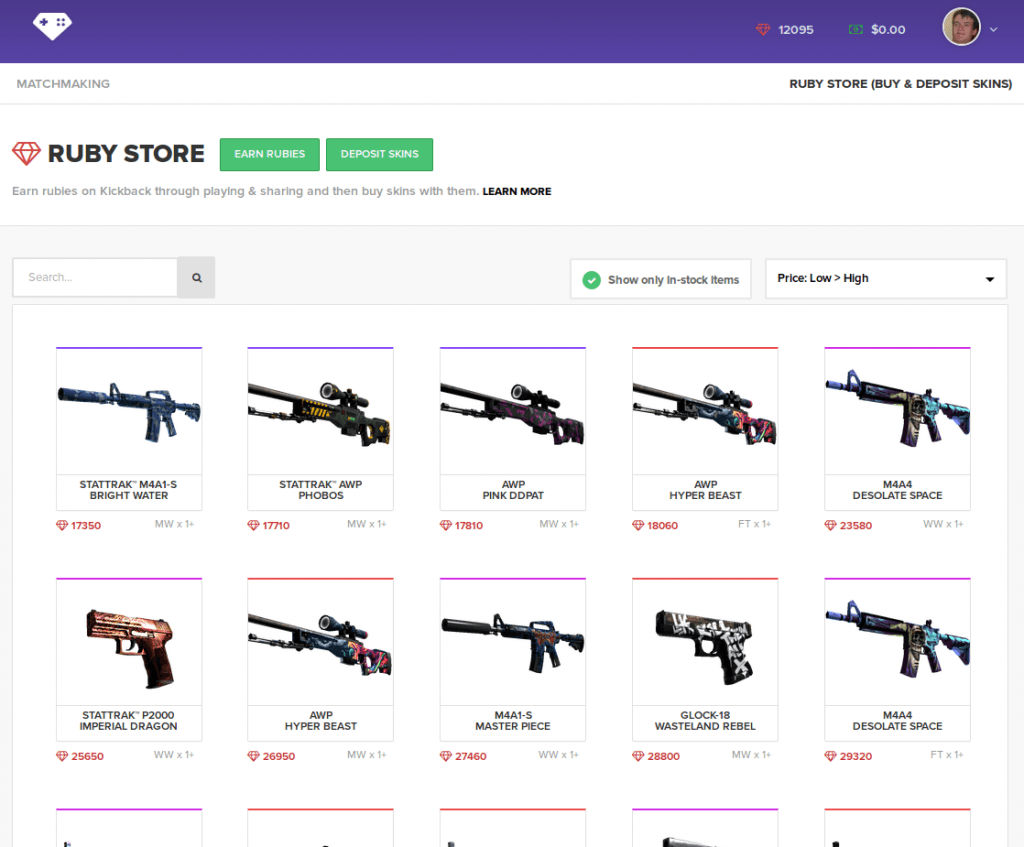Click the cash icon next to $0.00
Image resolution: width=1024 pixels, height=847 pixels.
(856, 29)
